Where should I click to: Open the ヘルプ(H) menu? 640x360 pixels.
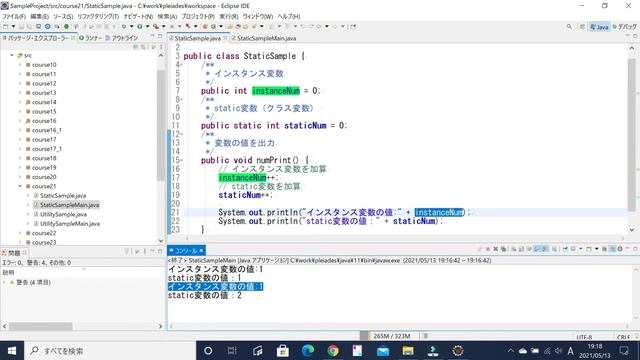tap(289, 16)
